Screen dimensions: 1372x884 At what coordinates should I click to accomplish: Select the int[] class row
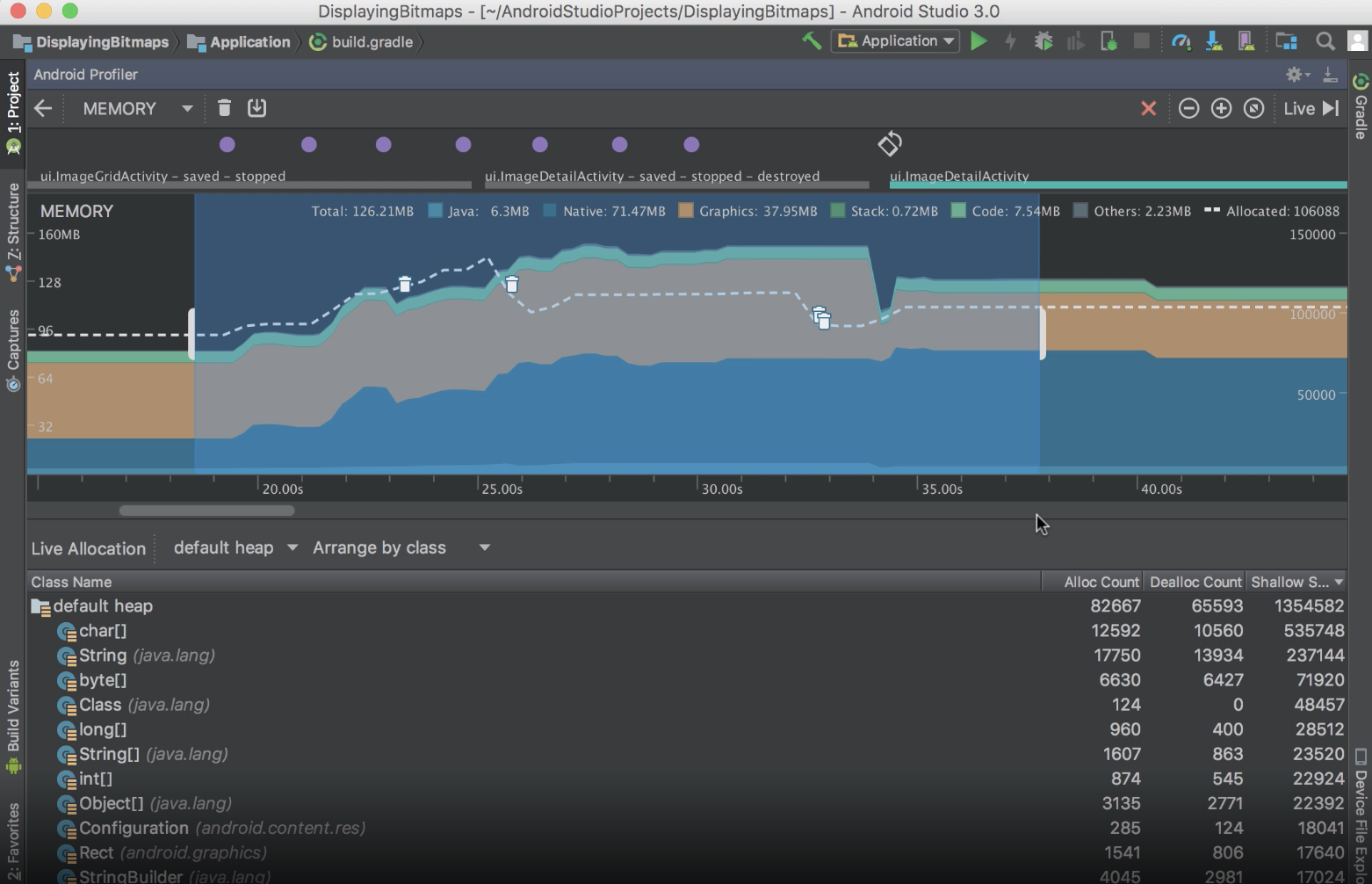tap(687, 779)
